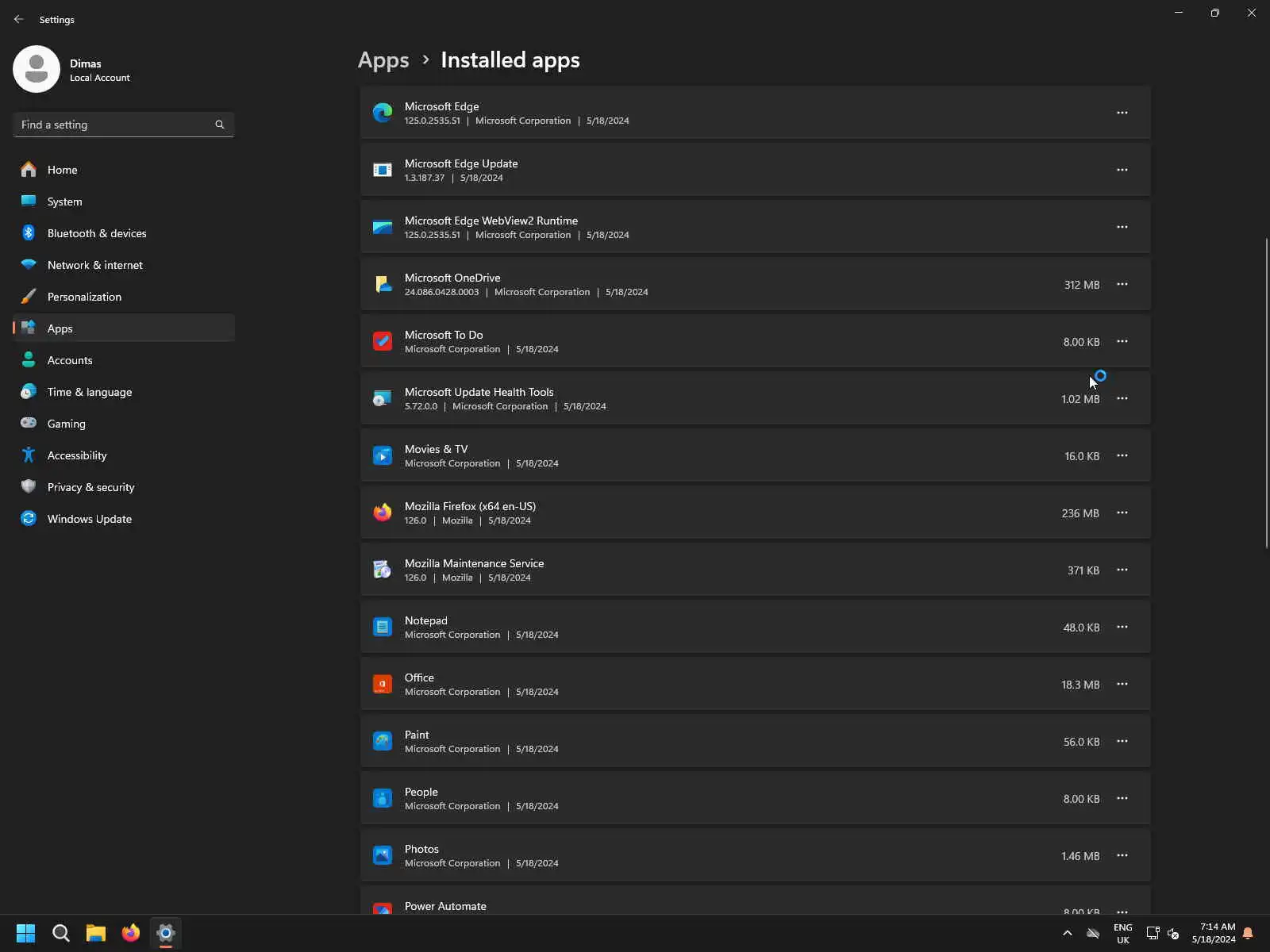Click the Mozilla Firefox app icon in list
Image resolution: width=1270 pixels, height=952 pixels.
(x=383, y=512)
